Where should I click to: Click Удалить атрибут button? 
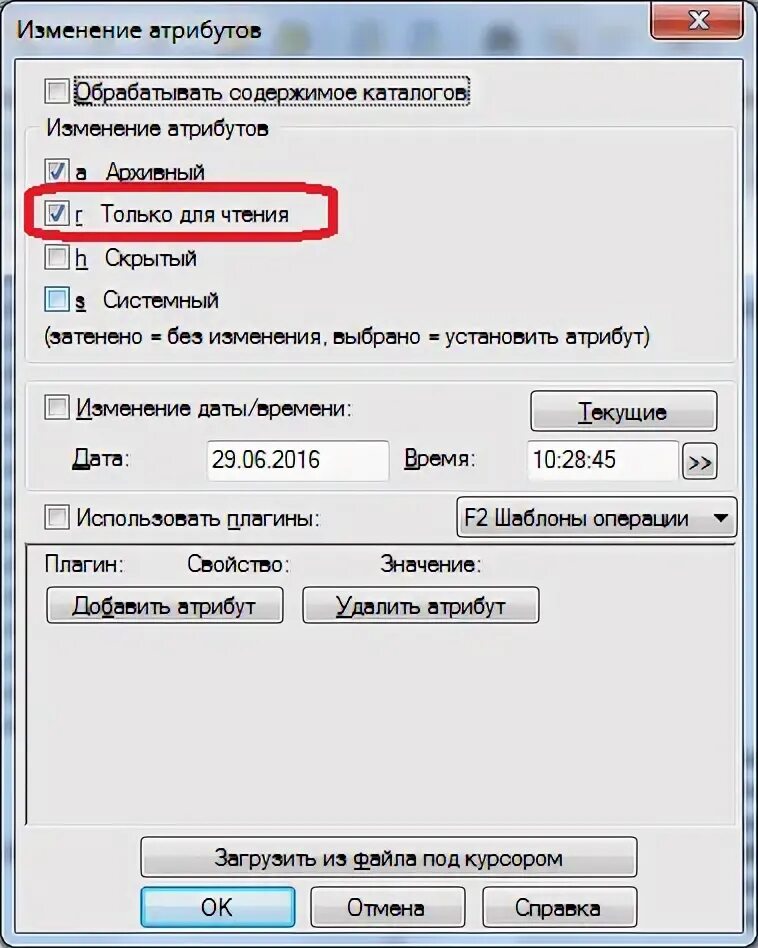coord(421,605)
